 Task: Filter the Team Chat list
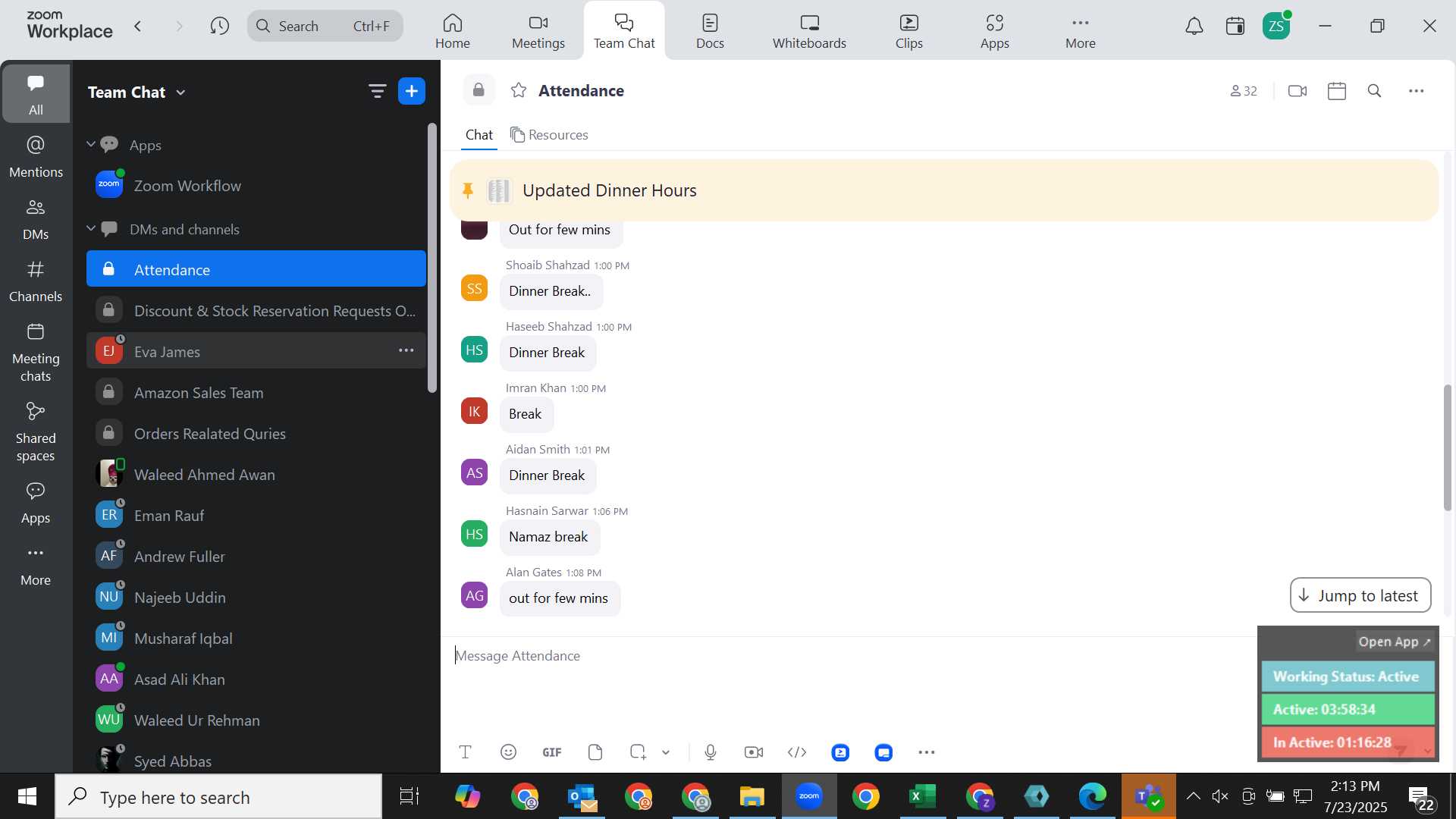pos(377,92)
